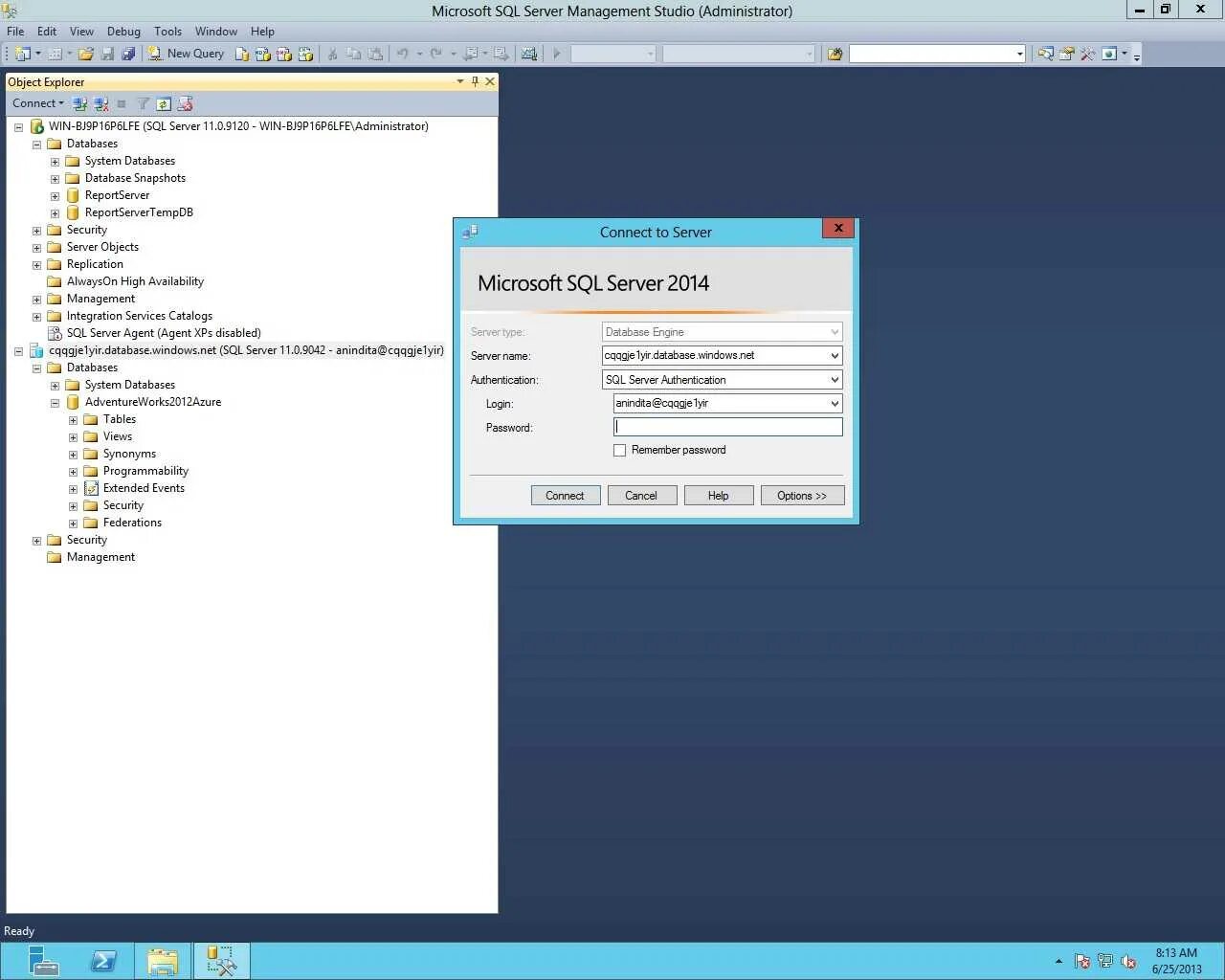Screen dimensions: 1225x980
Task: Click the SQL Server Agent icon
Action: 55,333
